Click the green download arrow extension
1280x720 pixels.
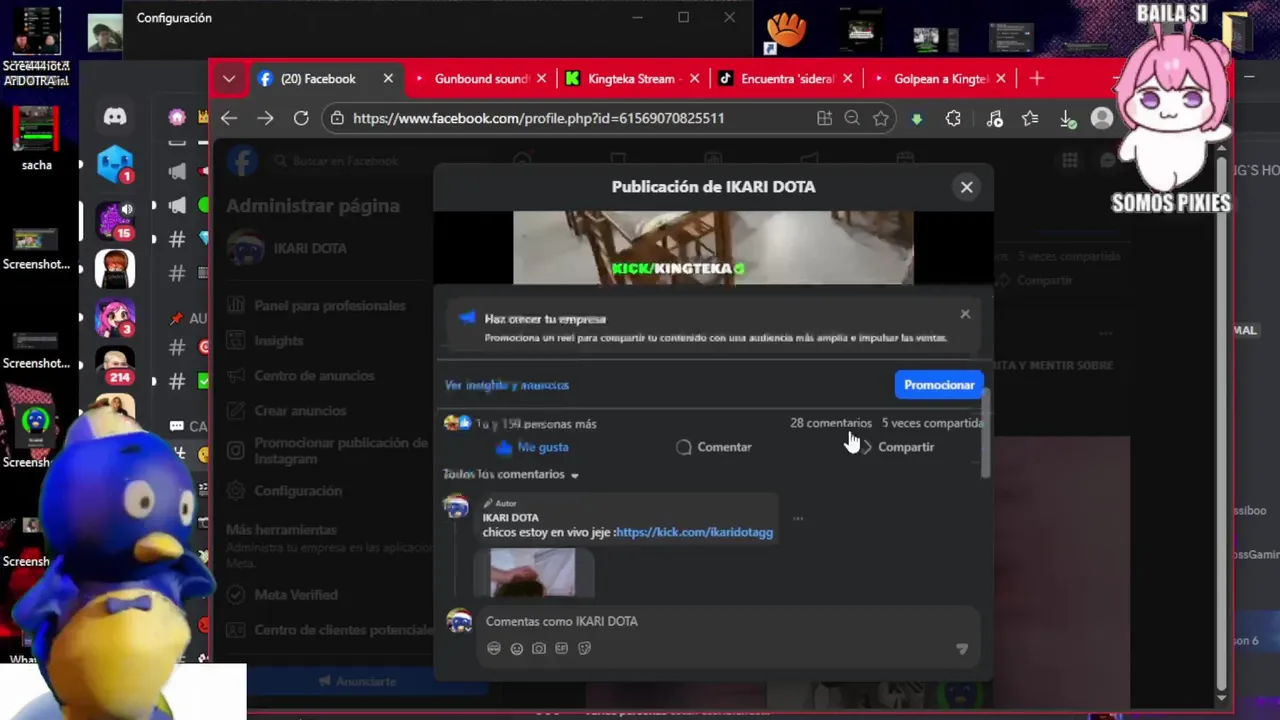[x=916, y=118]
